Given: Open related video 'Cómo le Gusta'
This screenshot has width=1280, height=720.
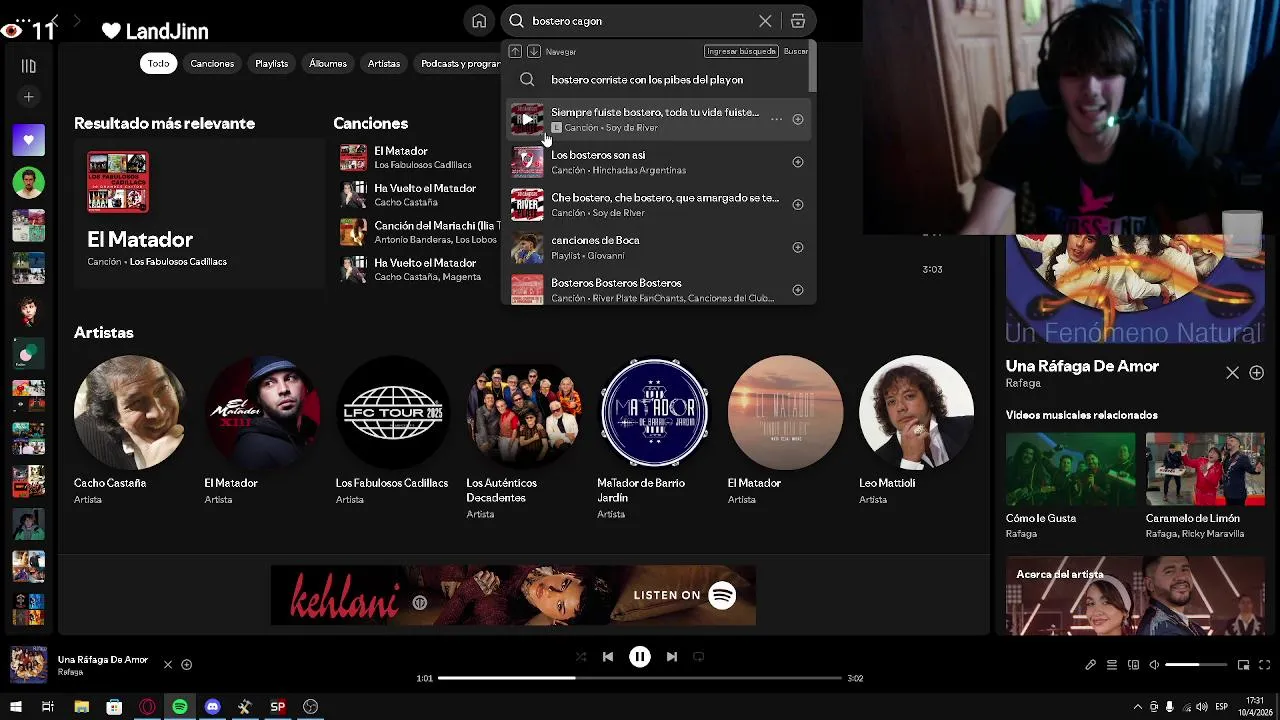Looking at the screenshot, I should pyautogui.click(x=1070, y=485).
